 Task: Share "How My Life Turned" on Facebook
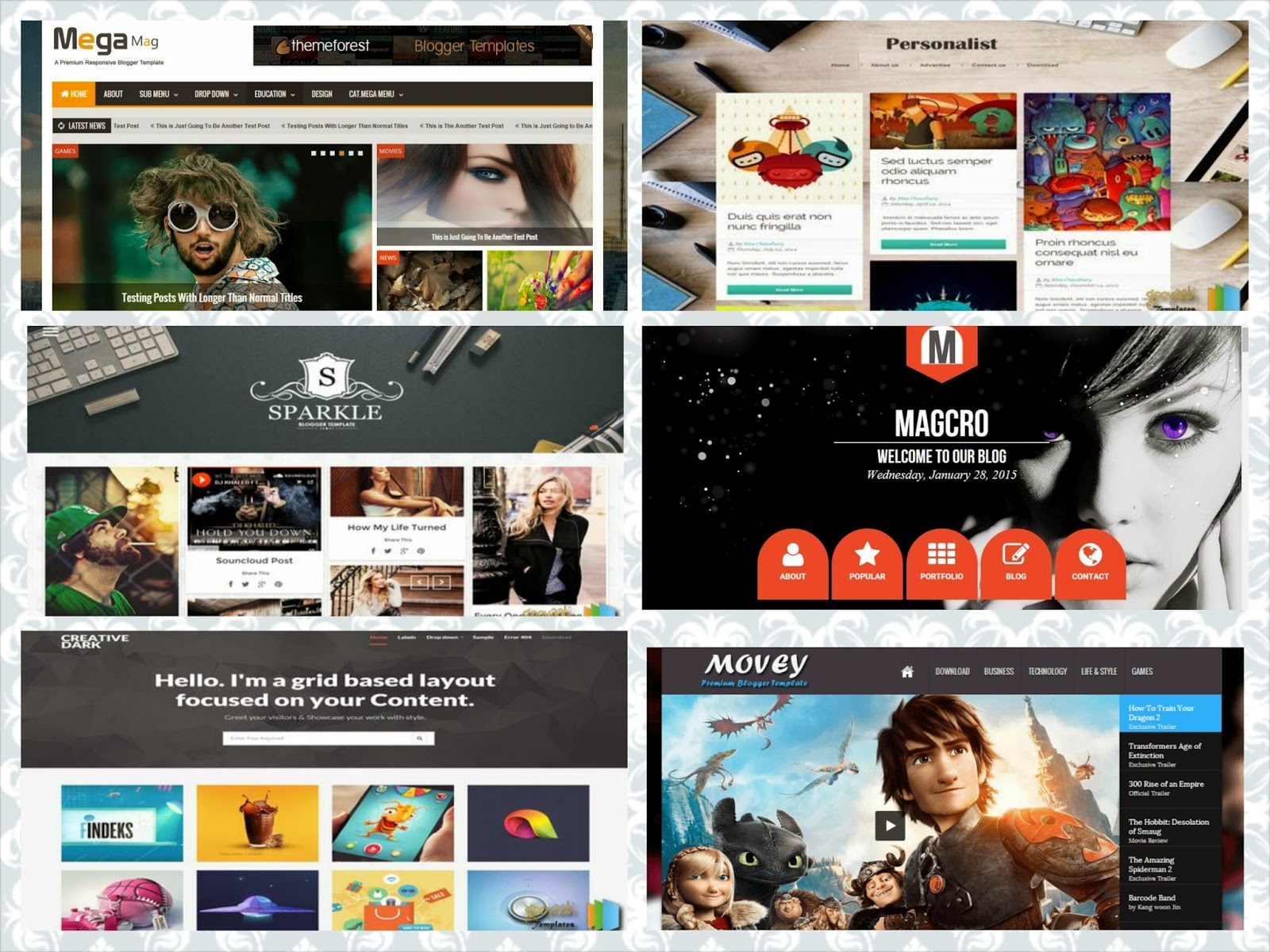(373, 551)
